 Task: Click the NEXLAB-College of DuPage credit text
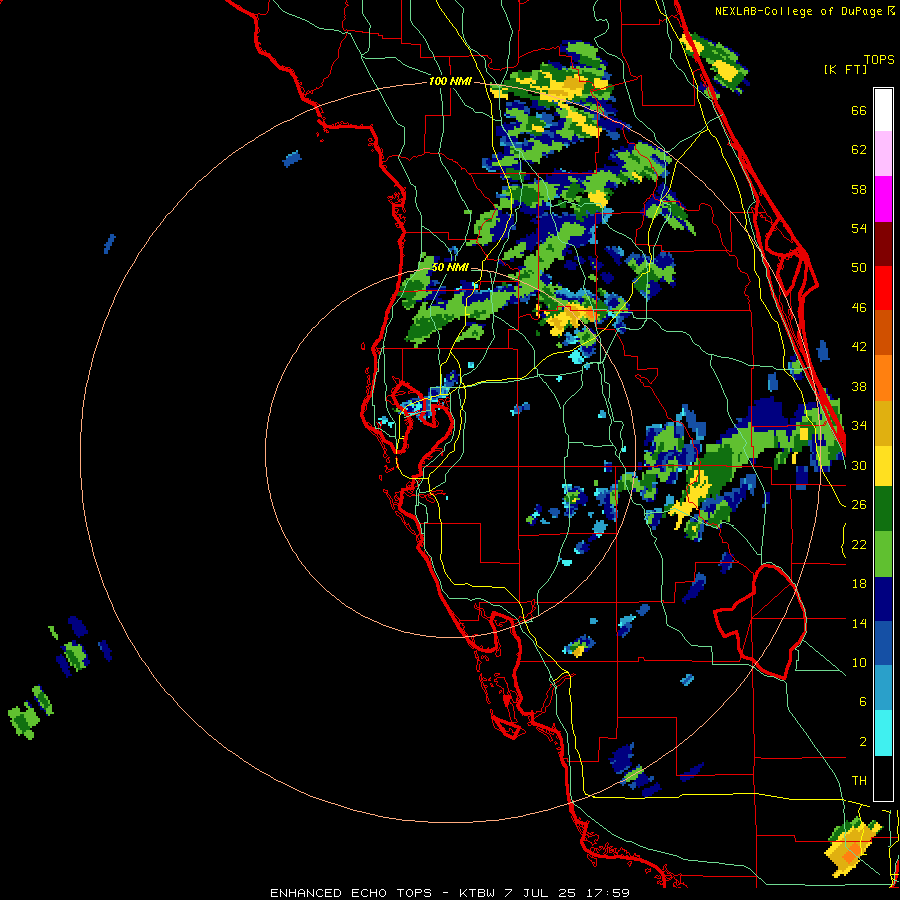(x=798, y=11)
